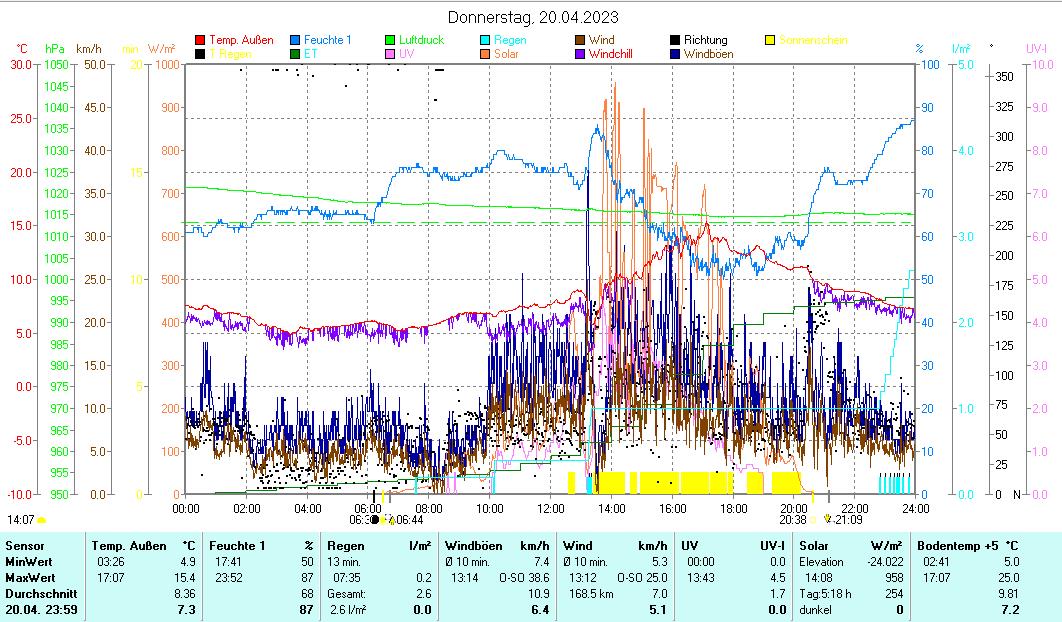Image resolution: width=1062 pixels, height=622 pixels.
Task: Click the chart title Donnerstag, 20.04.2023
Action: [532, 17]
